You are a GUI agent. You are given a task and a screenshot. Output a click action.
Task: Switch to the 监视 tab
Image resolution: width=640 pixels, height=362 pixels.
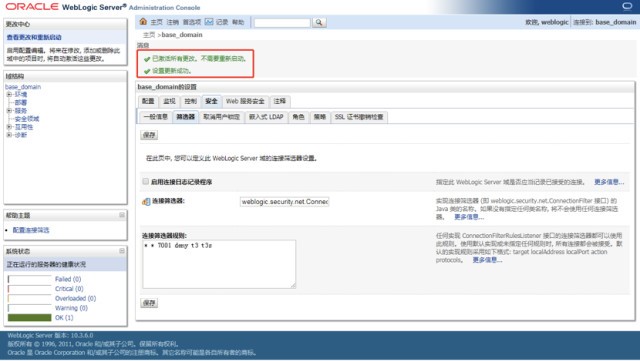(x=169, y=101)
